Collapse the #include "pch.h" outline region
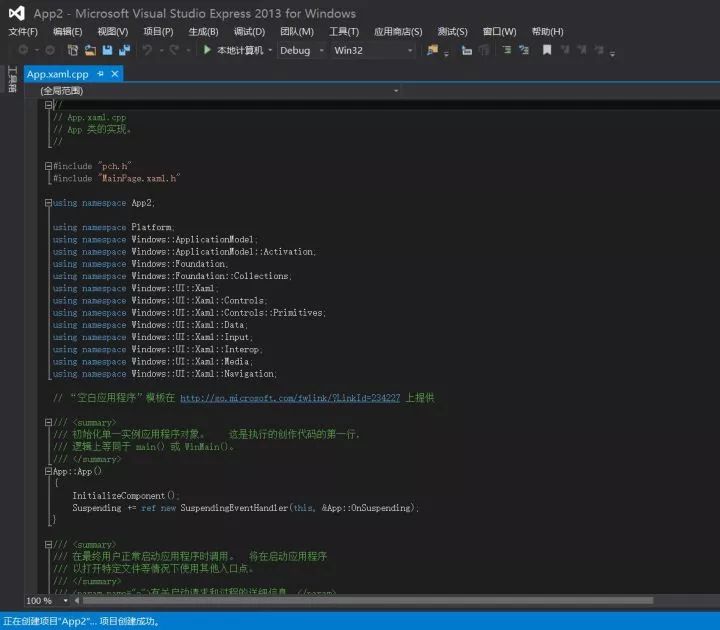Screen dimensions: 720x630 [48, 166]
